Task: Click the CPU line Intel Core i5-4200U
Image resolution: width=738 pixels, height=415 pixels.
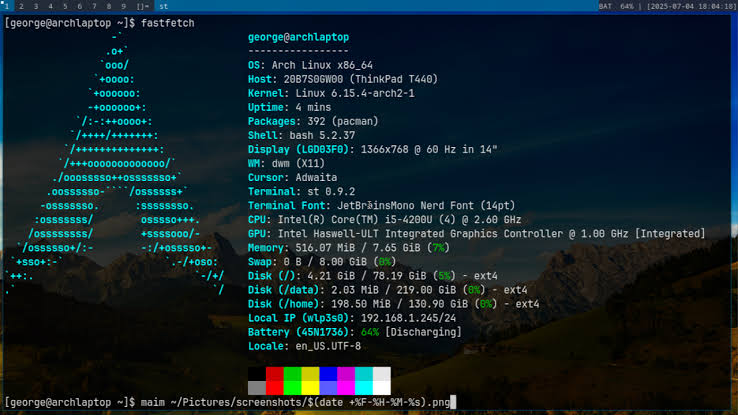Action: (x=385, y=220)
